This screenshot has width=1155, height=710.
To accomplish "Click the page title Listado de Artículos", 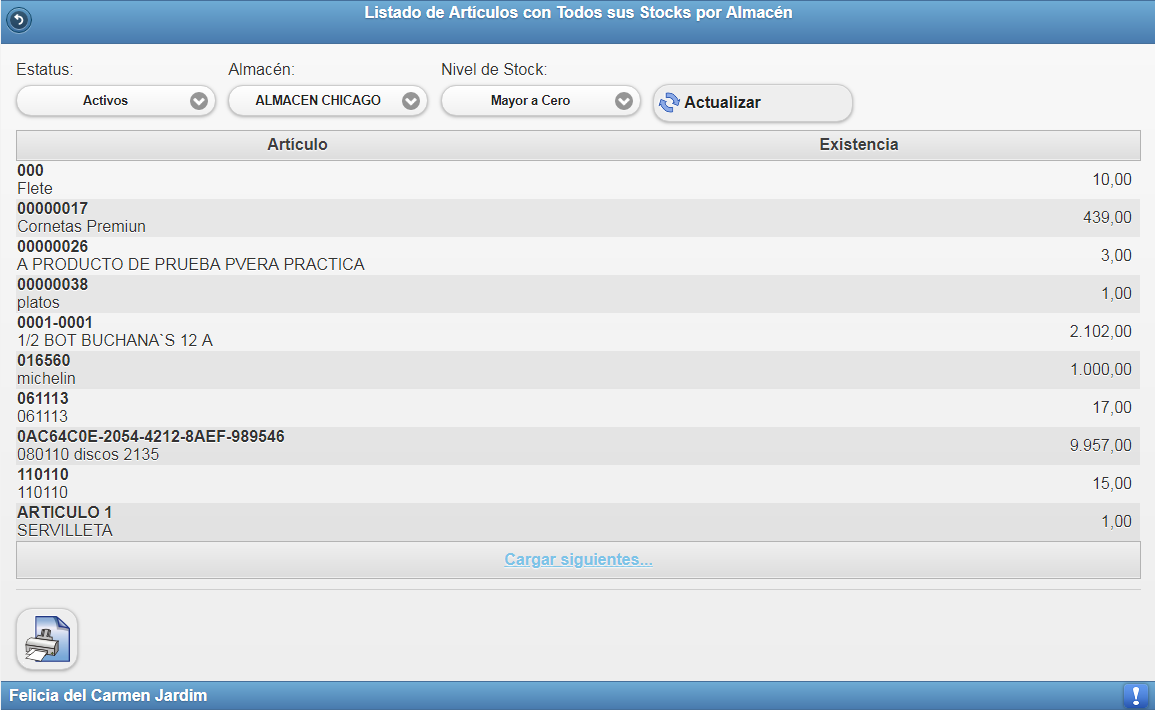I will [x=578, y=13].
